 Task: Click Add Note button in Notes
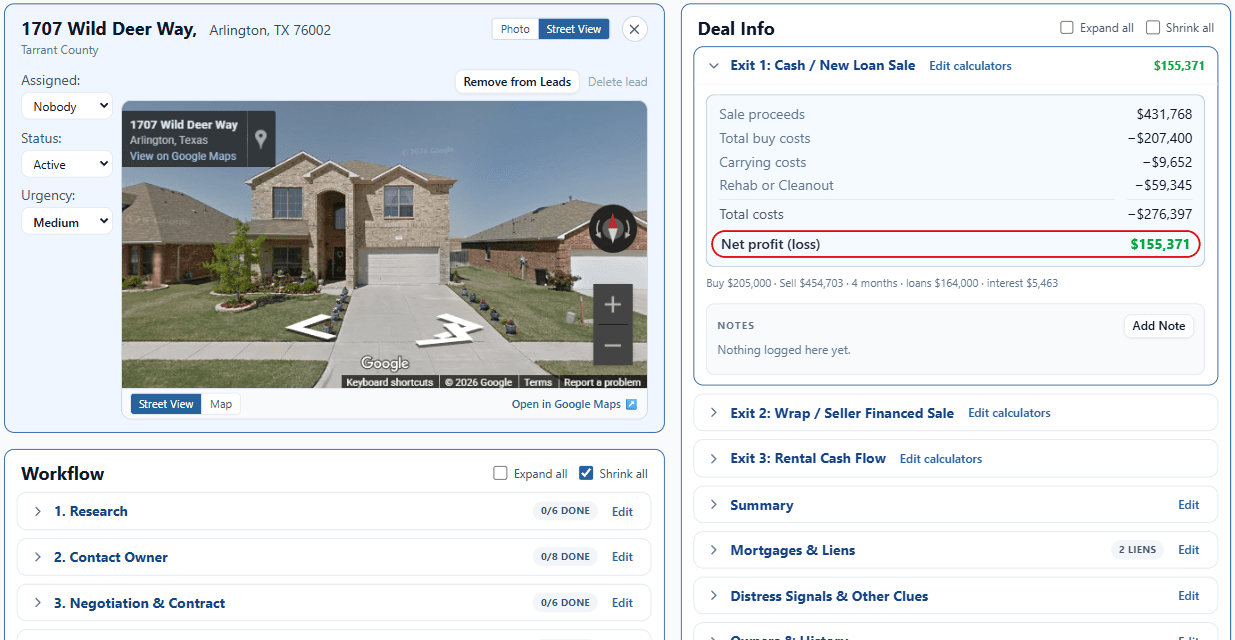[1158, 326]
